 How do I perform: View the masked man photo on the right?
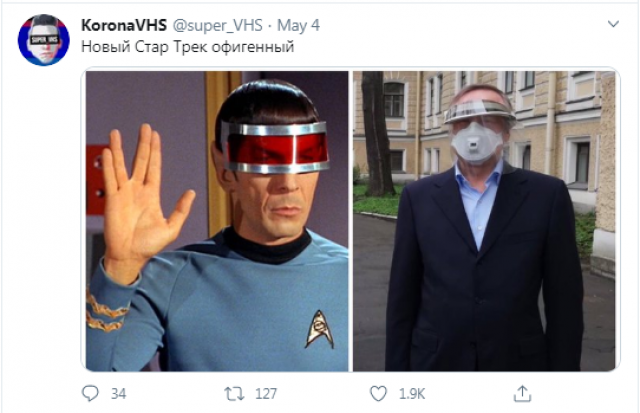tap(484, 221)
